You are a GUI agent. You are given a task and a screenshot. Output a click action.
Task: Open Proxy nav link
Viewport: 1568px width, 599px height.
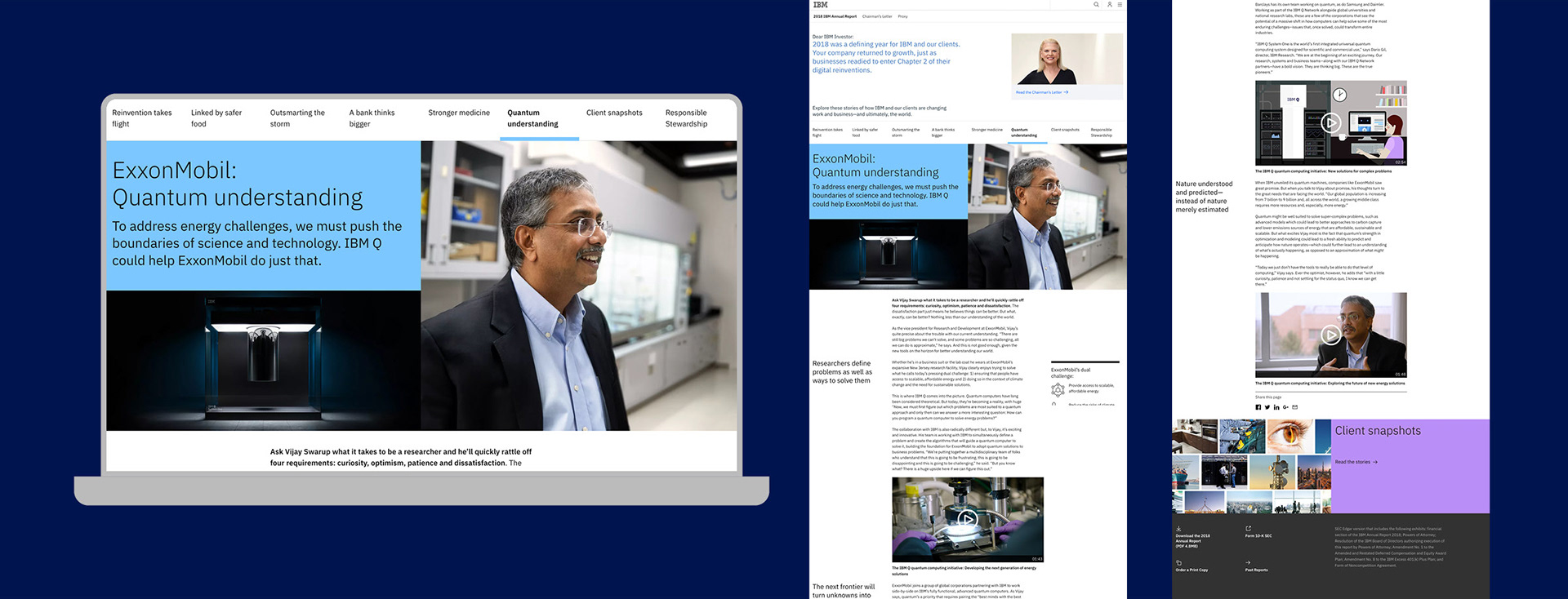pos(902,16)
